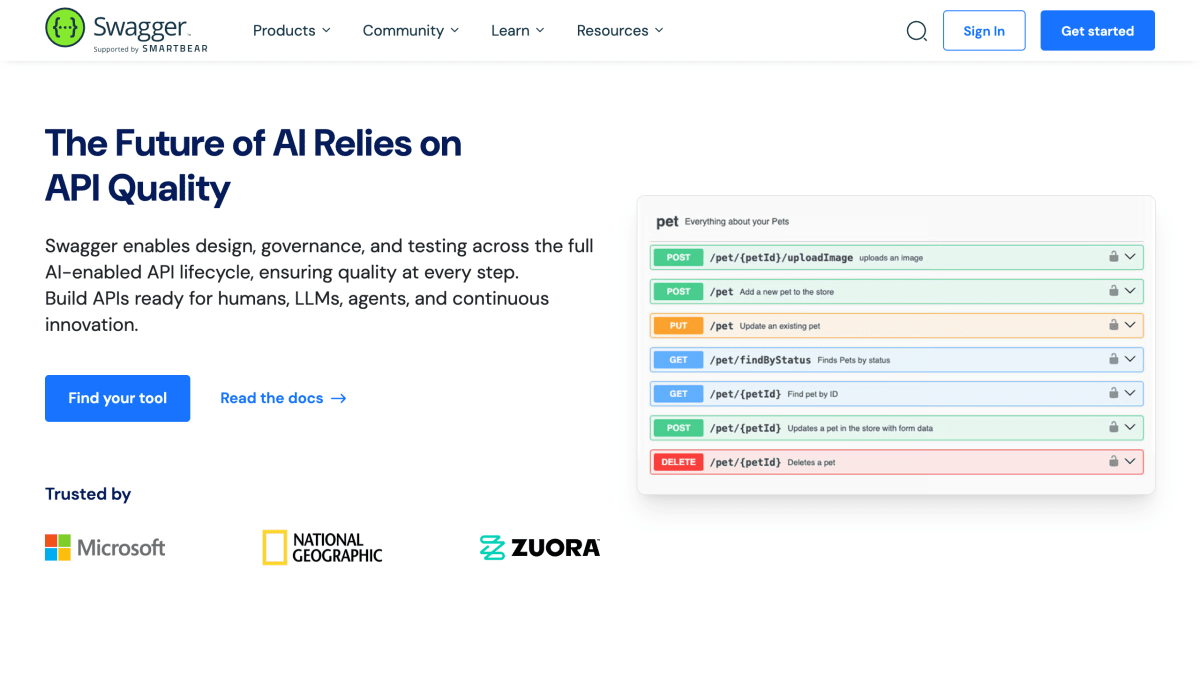1200x675 pixels.
Task: Click lock icon on PUT /pet row
Action: tap(1113, 325)
